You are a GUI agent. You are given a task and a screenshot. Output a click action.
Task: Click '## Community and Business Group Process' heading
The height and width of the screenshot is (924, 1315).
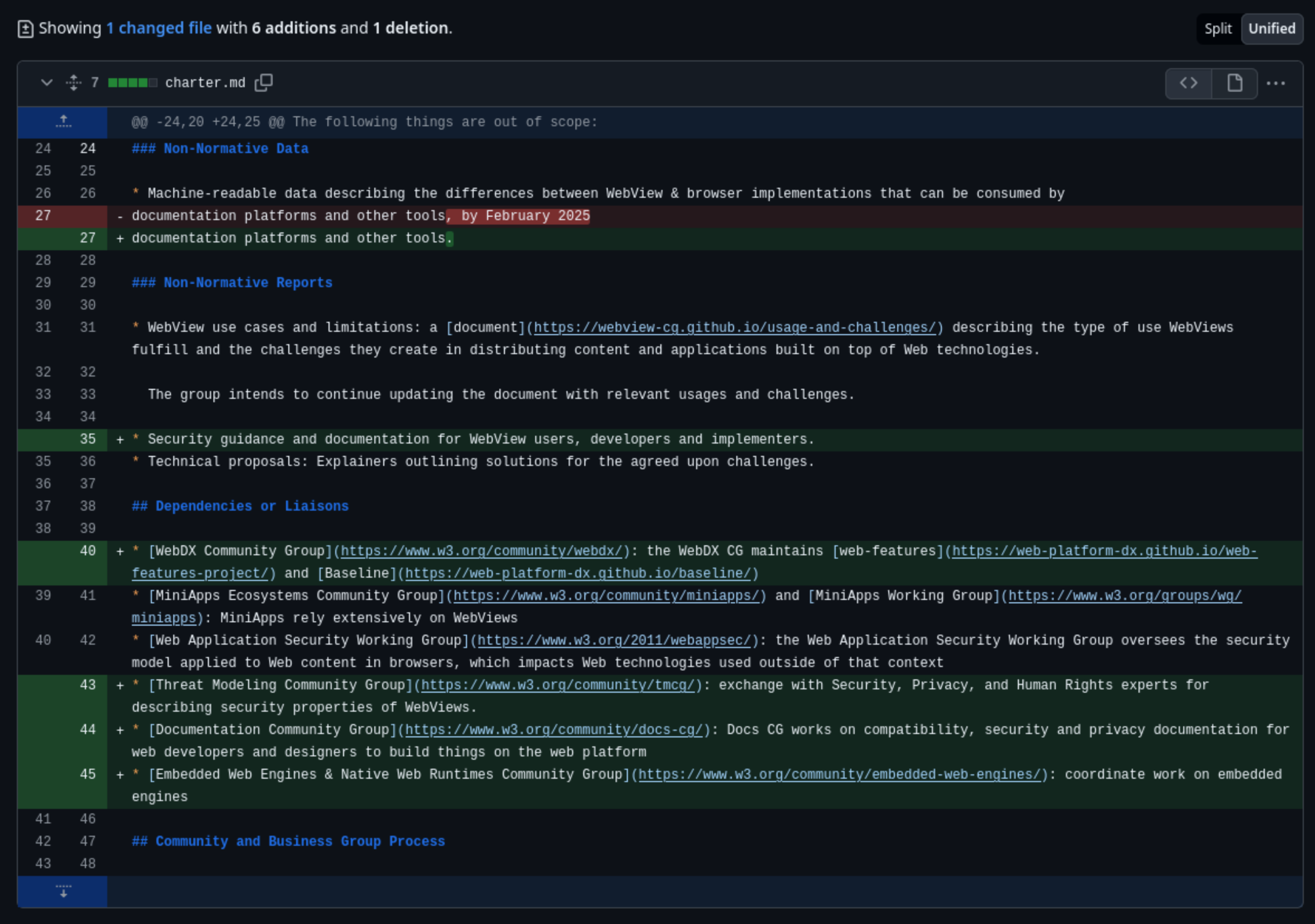tap(288, 841)
